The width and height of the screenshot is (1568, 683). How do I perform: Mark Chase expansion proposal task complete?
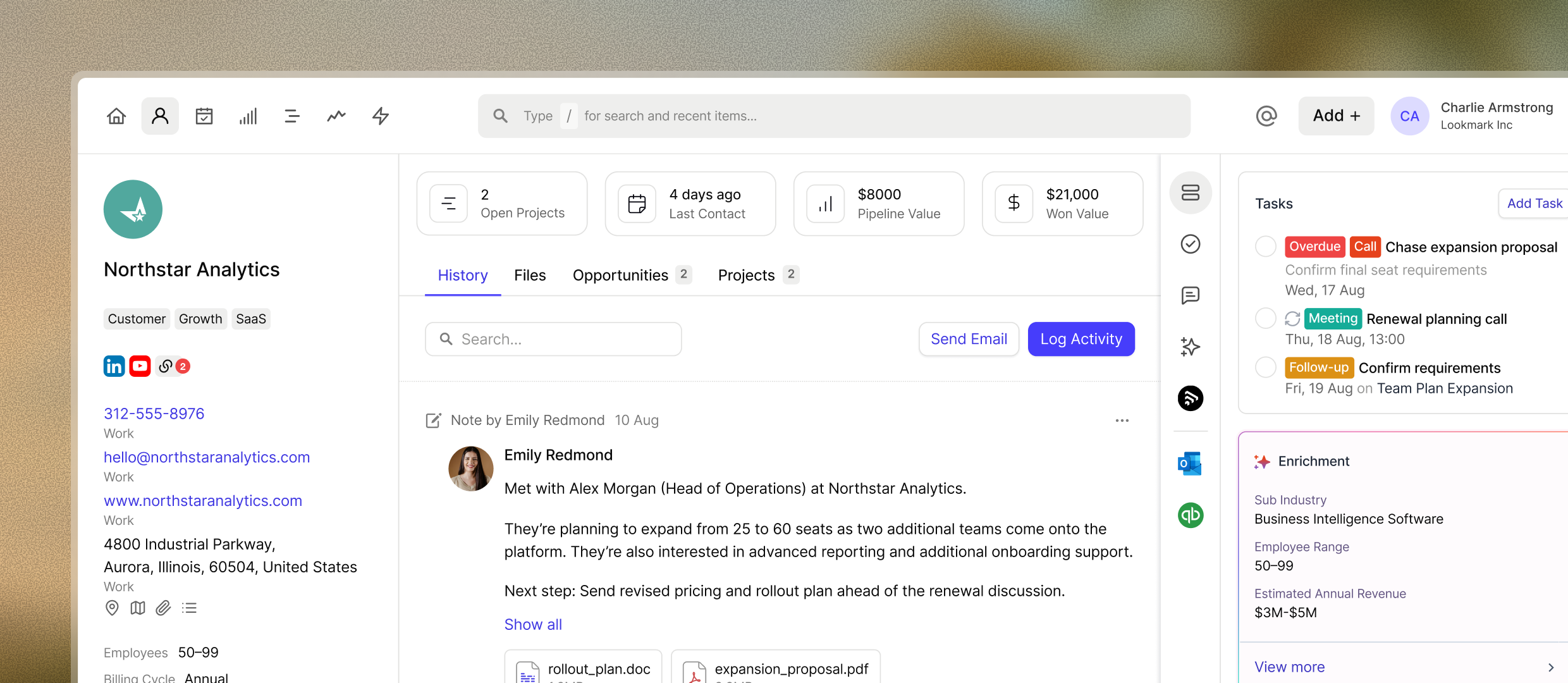pos(1266,246)
